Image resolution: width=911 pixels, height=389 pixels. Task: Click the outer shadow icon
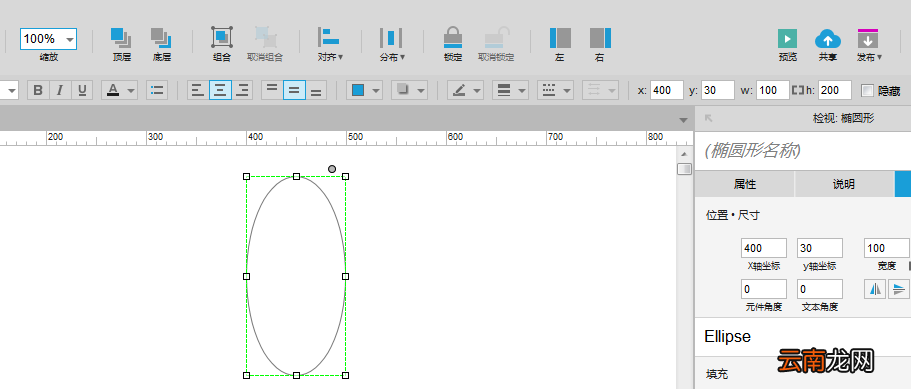403,90
